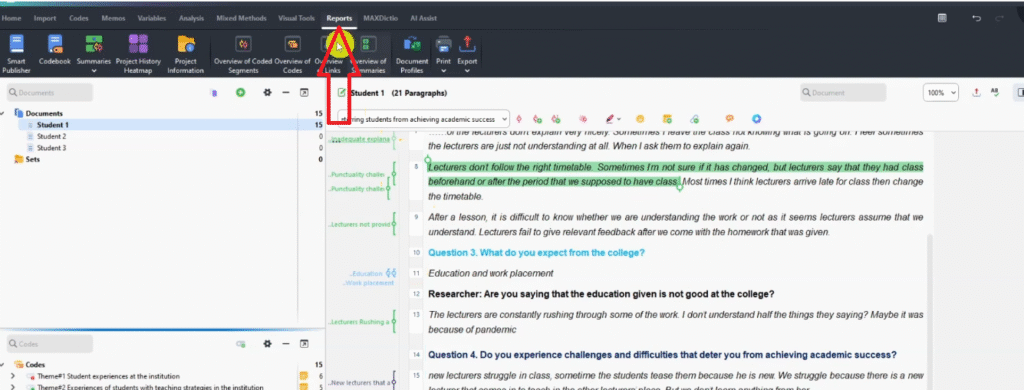Switch to the Home tab

(x=11, y=18)
